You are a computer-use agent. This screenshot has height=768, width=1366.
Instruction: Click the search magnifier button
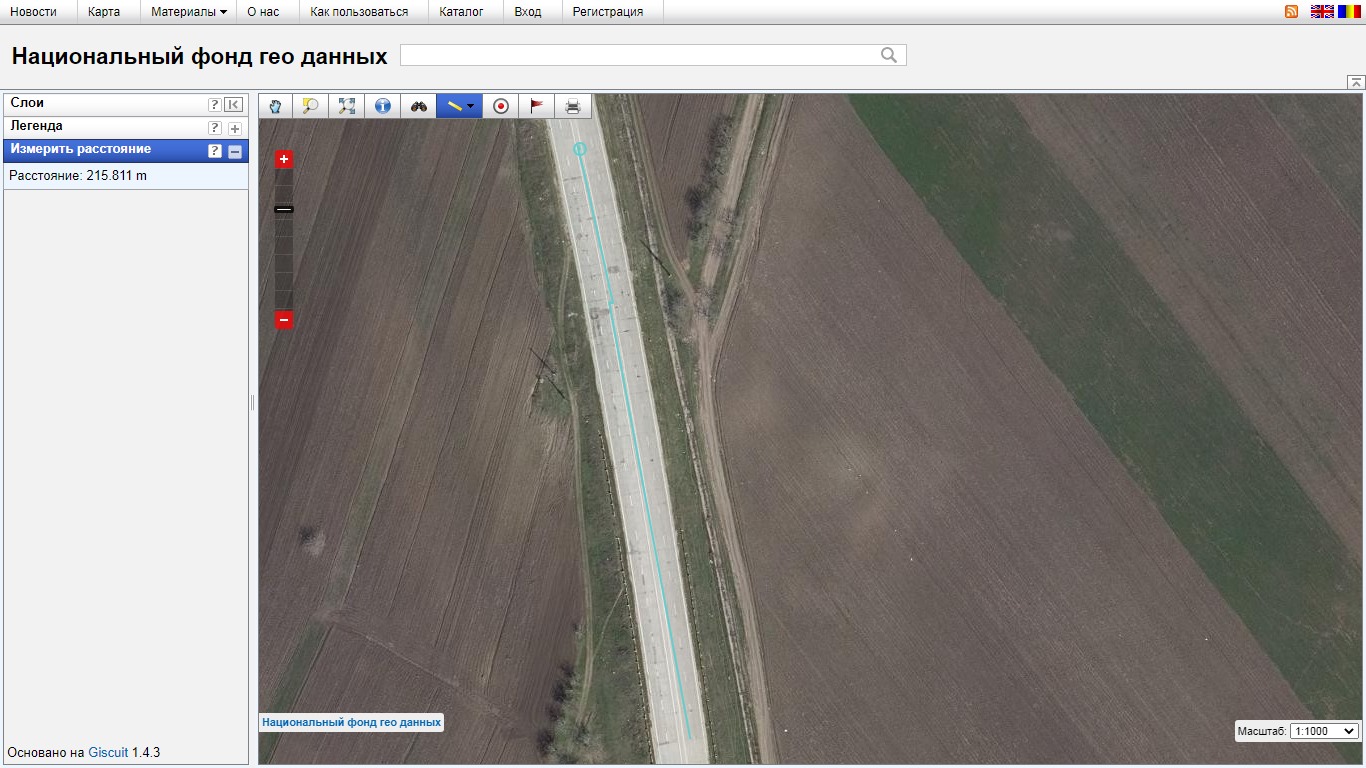(x=889, y=55)
